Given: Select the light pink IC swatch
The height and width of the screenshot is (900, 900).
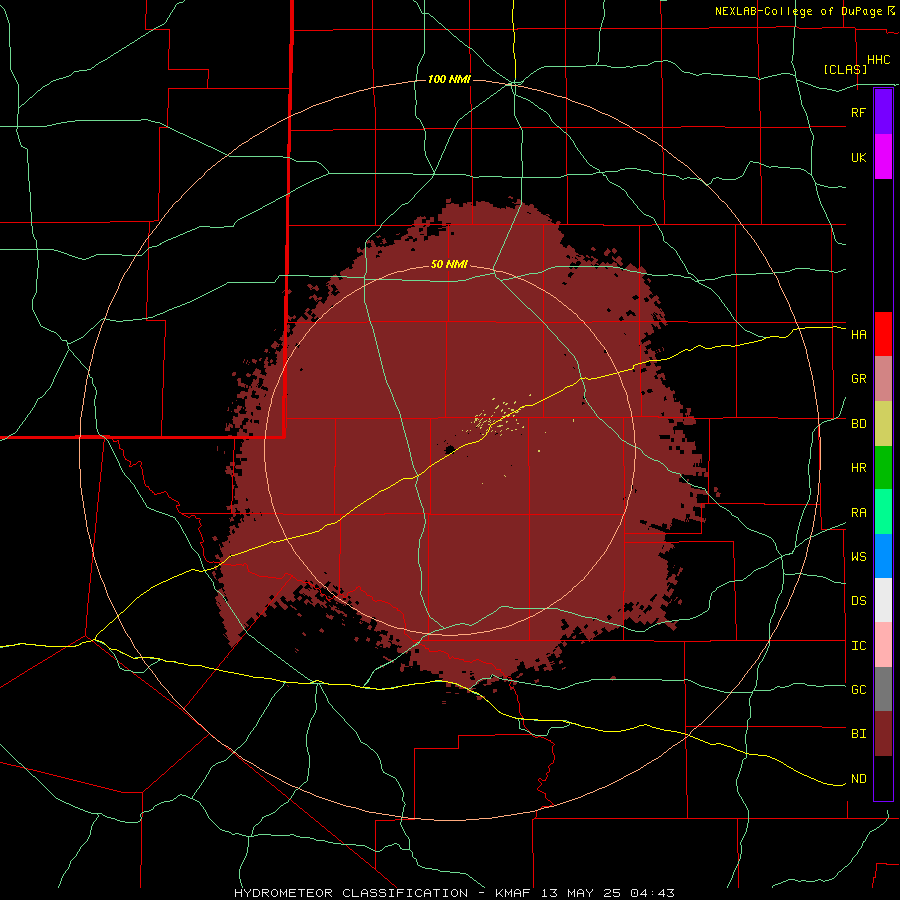Looking at the screenshot, I should coord(883,645).
